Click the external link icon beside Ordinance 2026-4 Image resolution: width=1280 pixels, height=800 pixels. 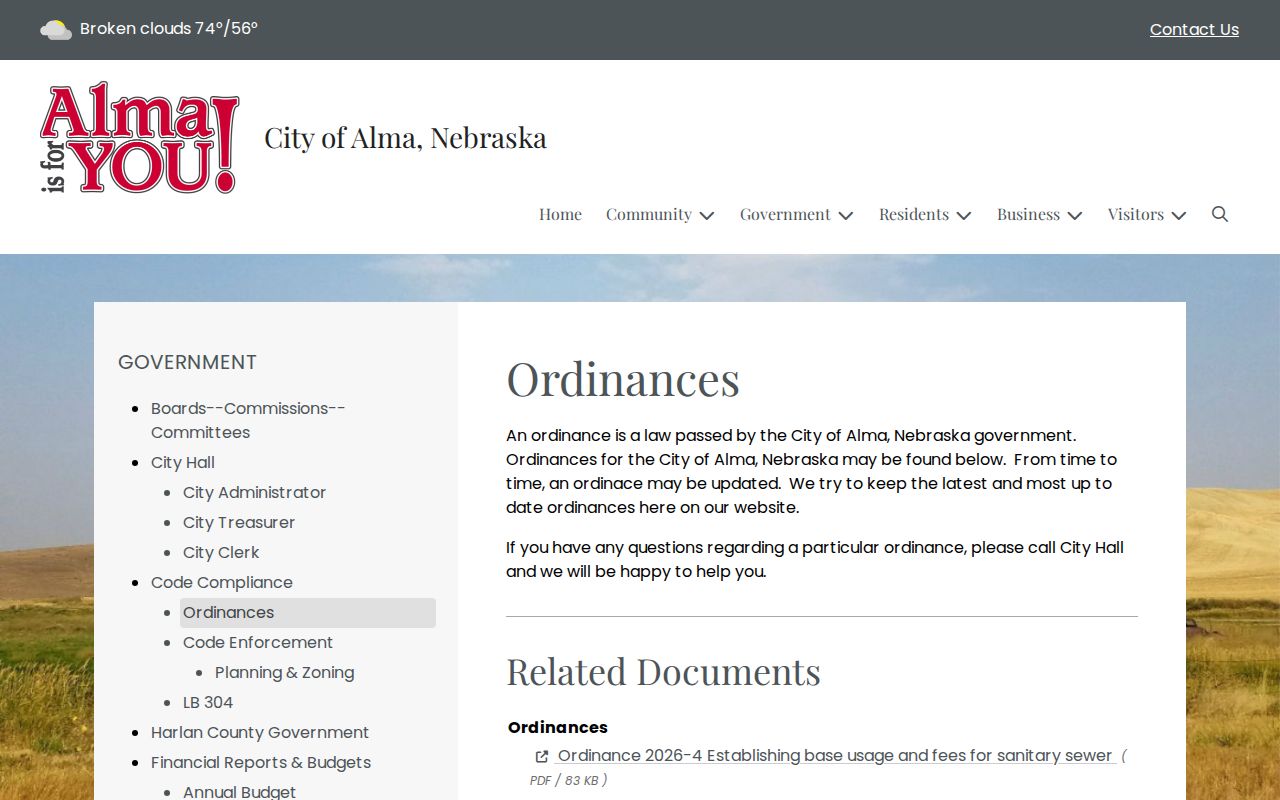(542, 756)
